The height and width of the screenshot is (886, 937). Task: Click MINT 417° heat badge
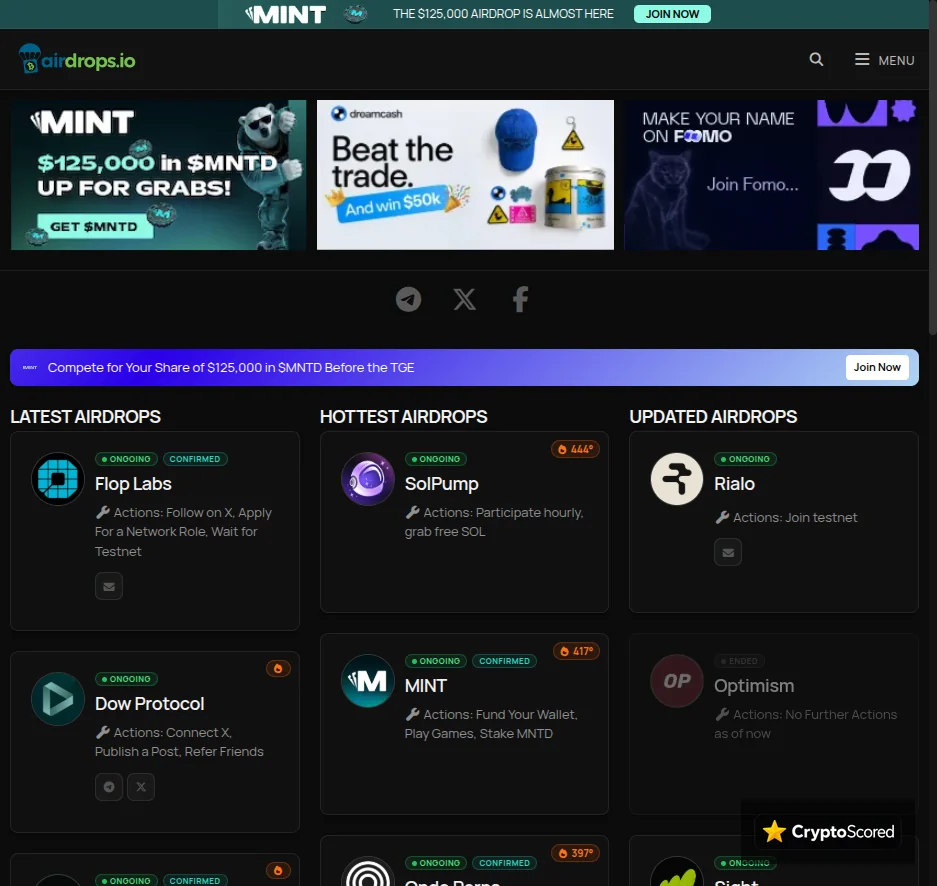click(577, 651)
